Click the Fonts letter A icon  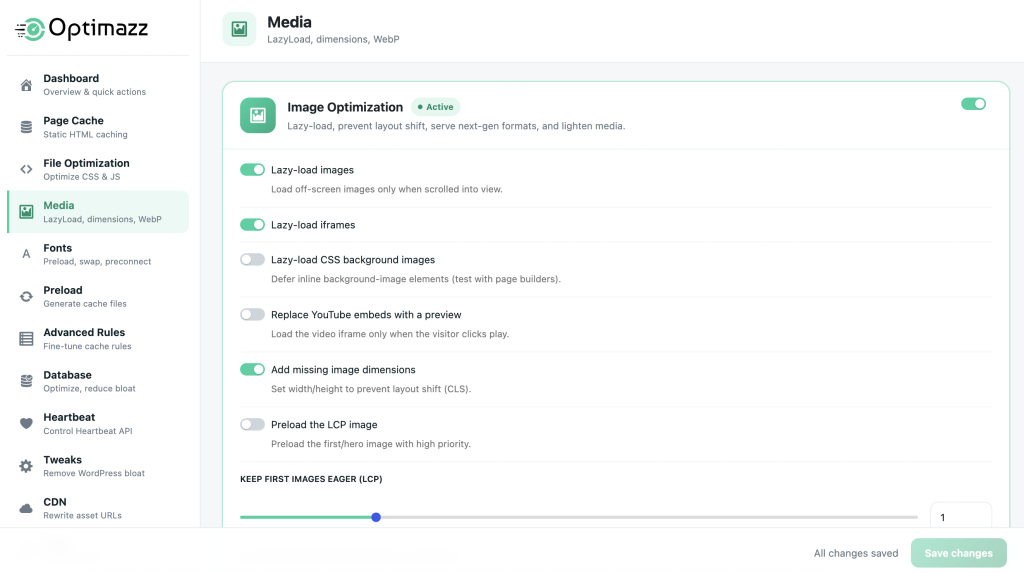pos(26,254)
